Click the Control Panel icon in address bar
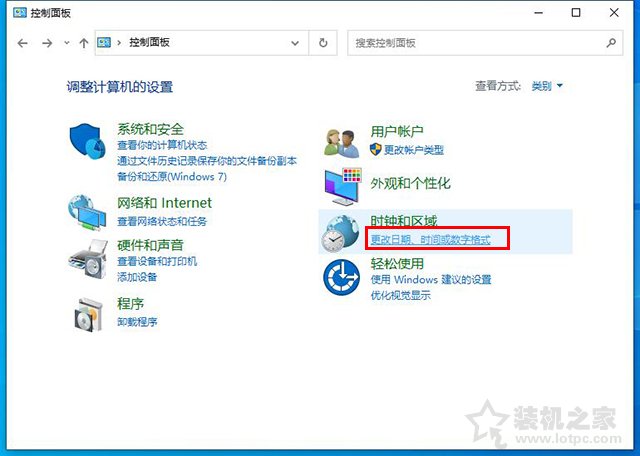Screen dimensions: 640x456 tap(104, 42)
